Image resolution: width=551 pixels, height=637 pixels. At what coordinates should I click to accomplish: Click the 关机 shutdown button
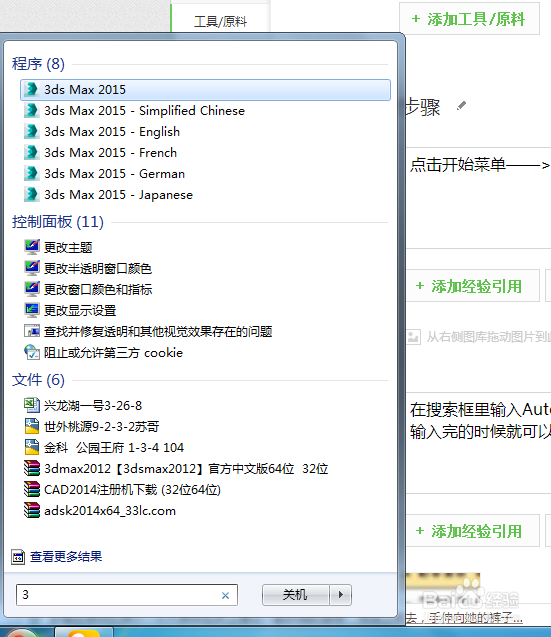click(295, 595)
